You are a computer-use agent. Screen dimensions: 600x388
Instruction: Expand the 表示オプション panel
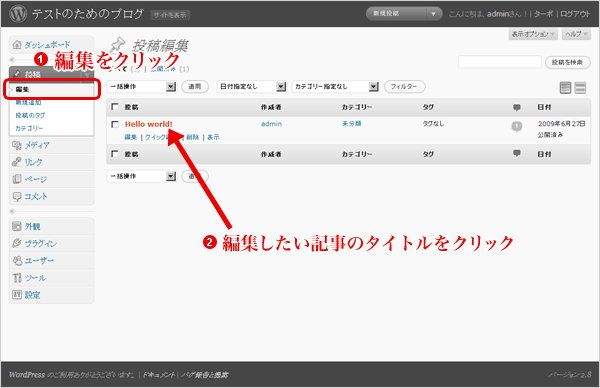[533, 34]
